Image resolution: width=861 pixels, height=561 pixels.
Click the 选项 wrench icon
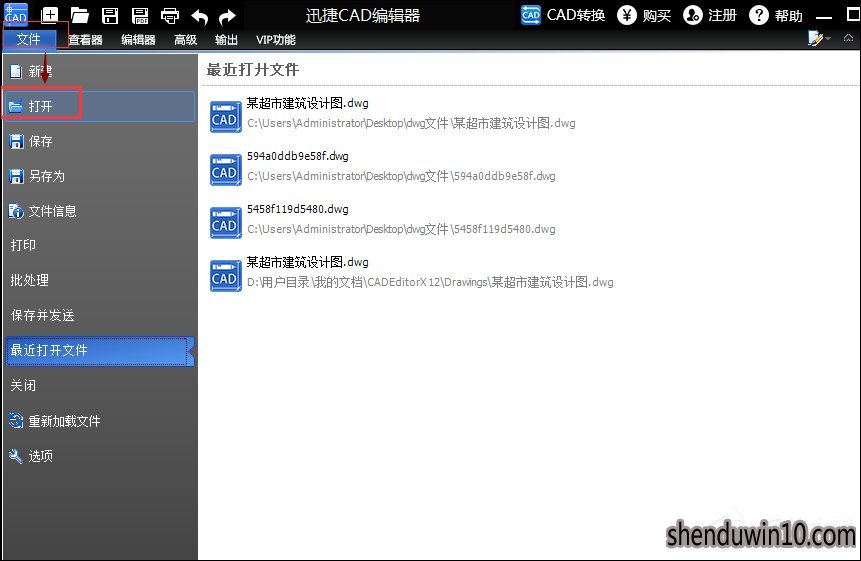[16, 456]
